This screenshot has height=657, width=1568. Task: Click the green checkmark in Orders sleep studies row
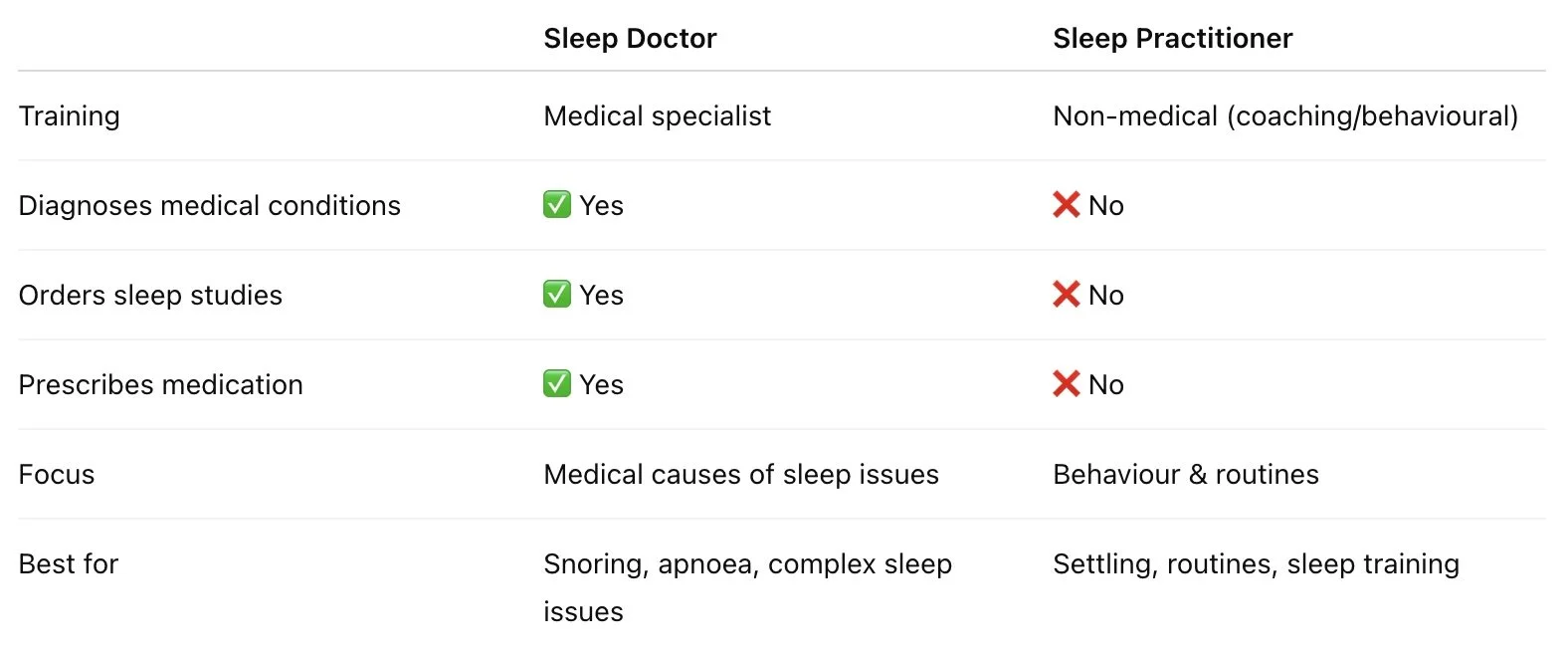point(556,295)
